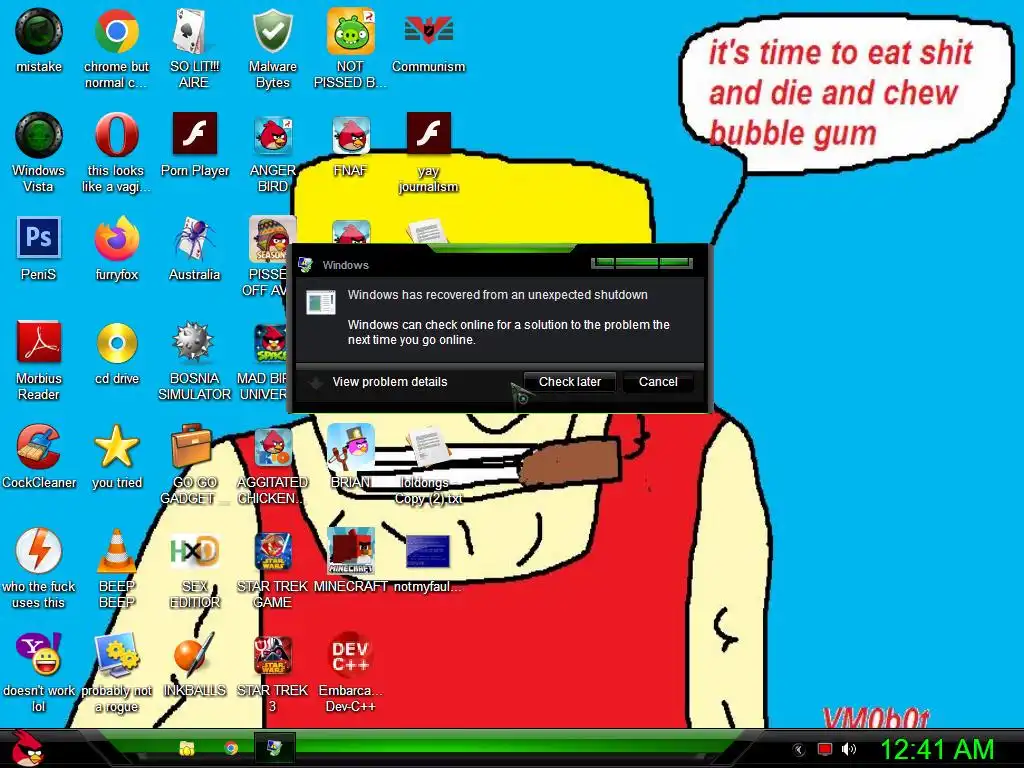Viewport: 1024px width, 768px height.
Task: Open the INKBALLS icon
Action: pos(194,664)
